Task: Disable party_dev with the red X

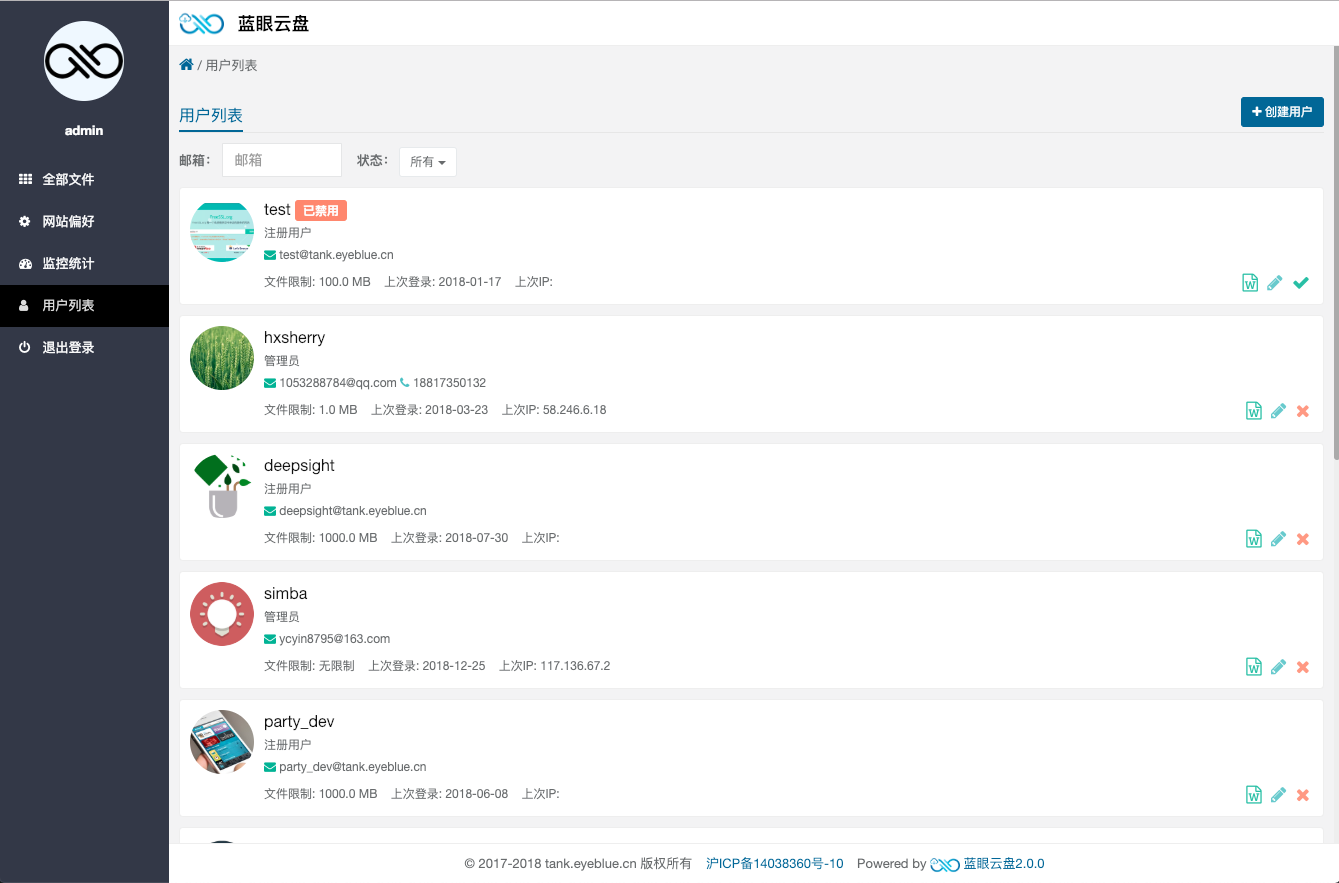Action: [x=1302, y=795]
